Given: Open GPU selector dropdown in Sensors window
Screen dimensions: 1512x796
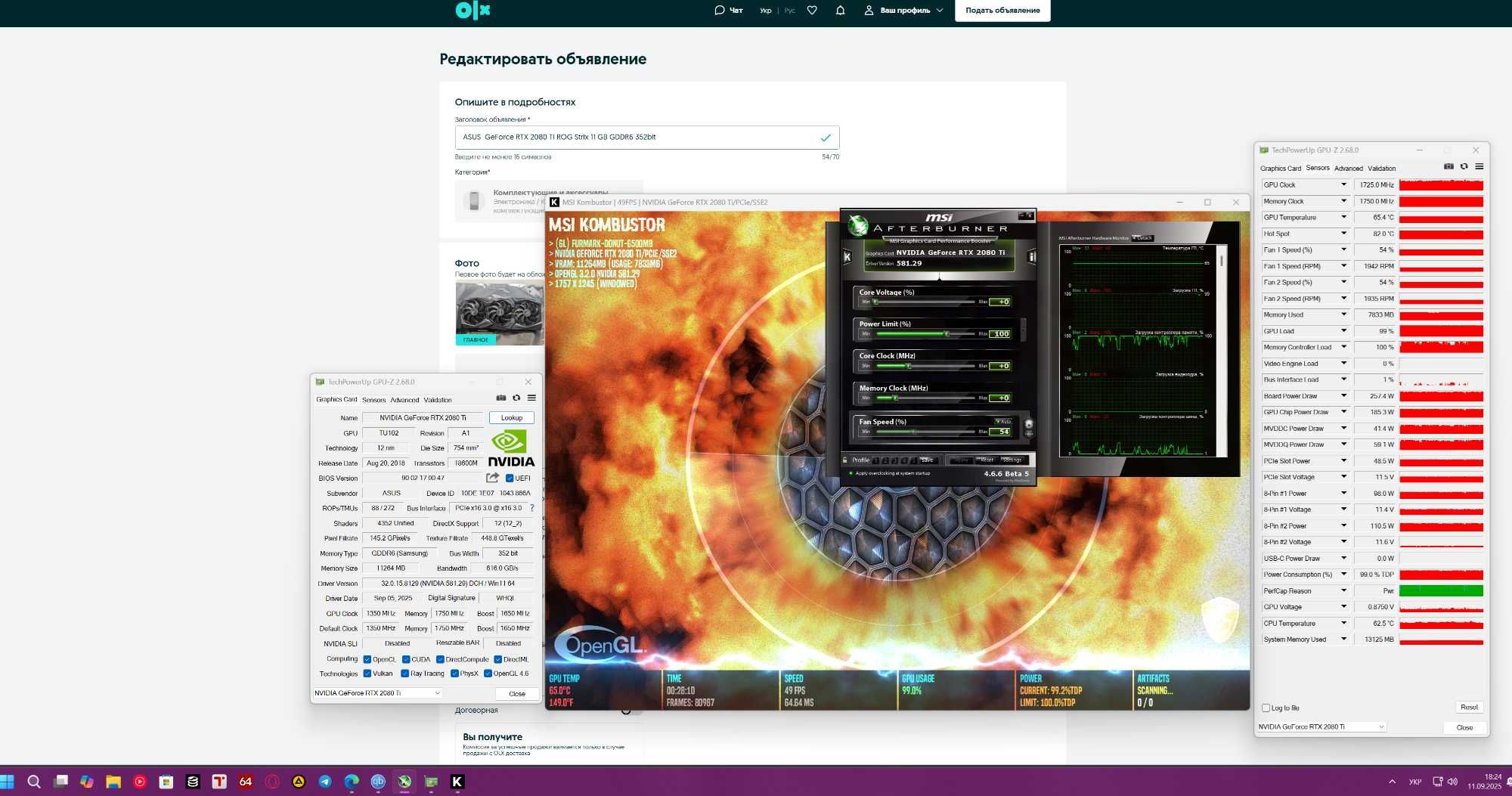Looking at the screenshot, I should click(1321, 727).
